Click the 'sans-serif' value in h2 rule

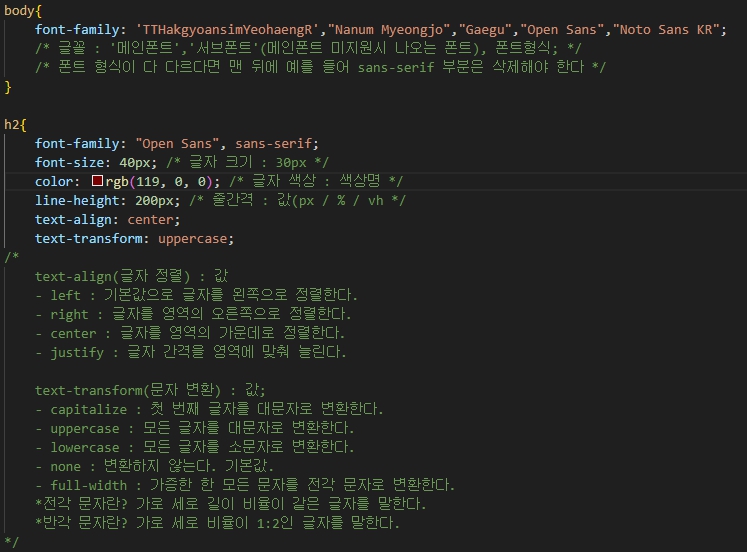point(273,143)
